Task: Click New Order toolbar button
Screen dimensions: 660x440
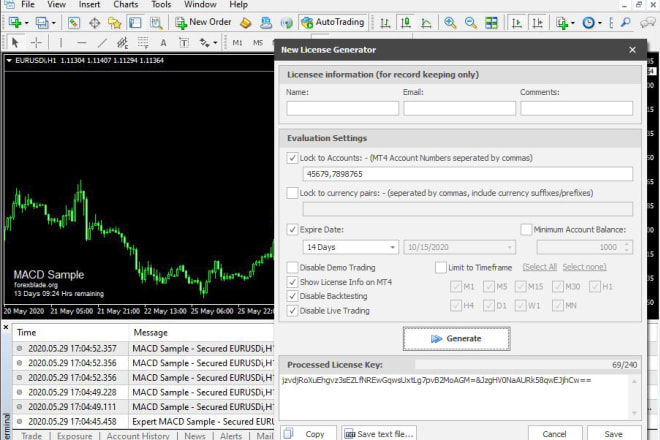Action: coord(203,22)
